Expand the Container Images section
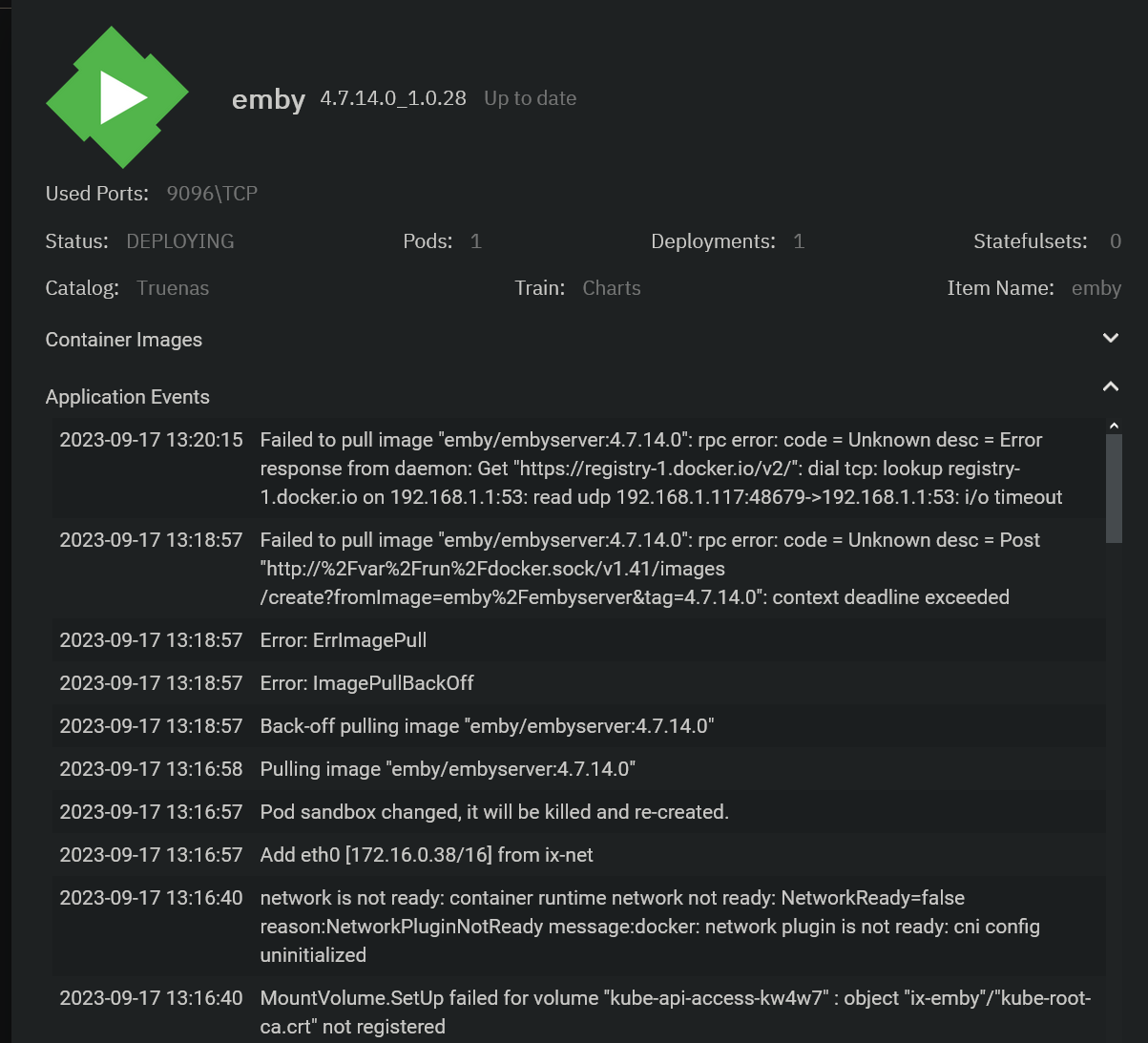Screen dimensions: 1148x1043 [x=1110, y=339]
